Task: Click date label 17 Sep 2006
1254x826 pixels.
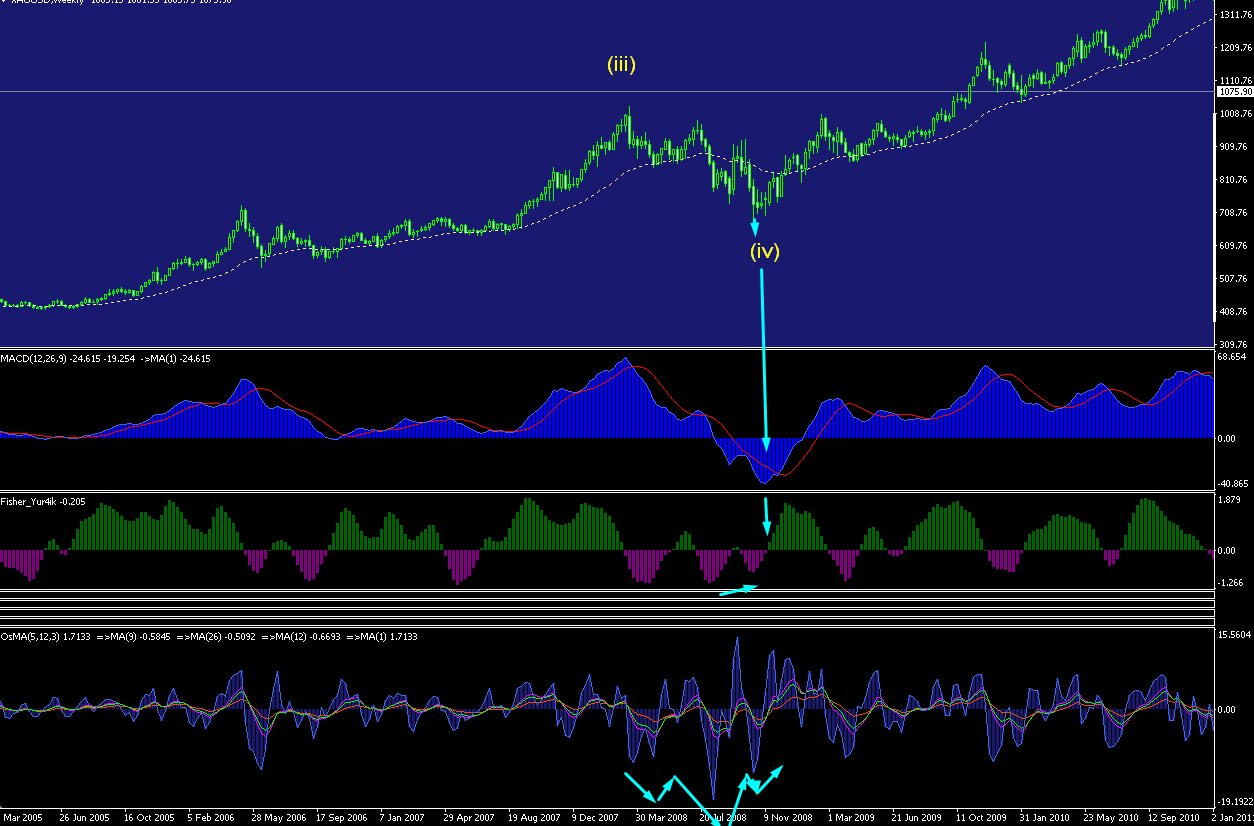Action: (342, 818)
